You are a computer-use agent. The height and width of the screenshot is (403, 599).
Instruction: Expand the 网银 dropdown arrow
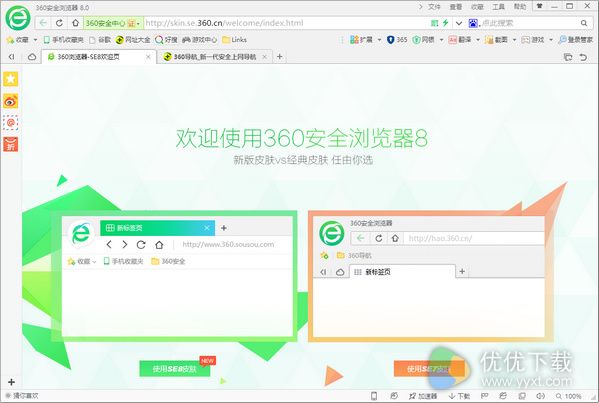coord(442,40)
